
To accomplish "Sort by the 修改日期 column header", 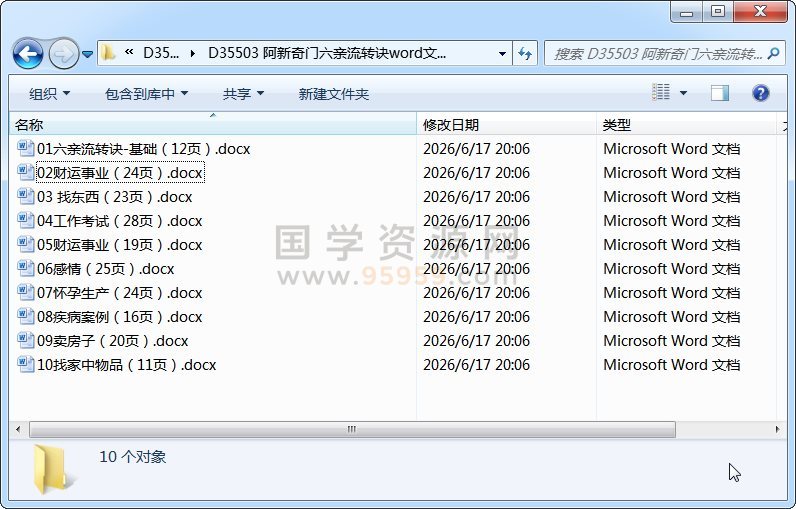I will coord(506,125).
